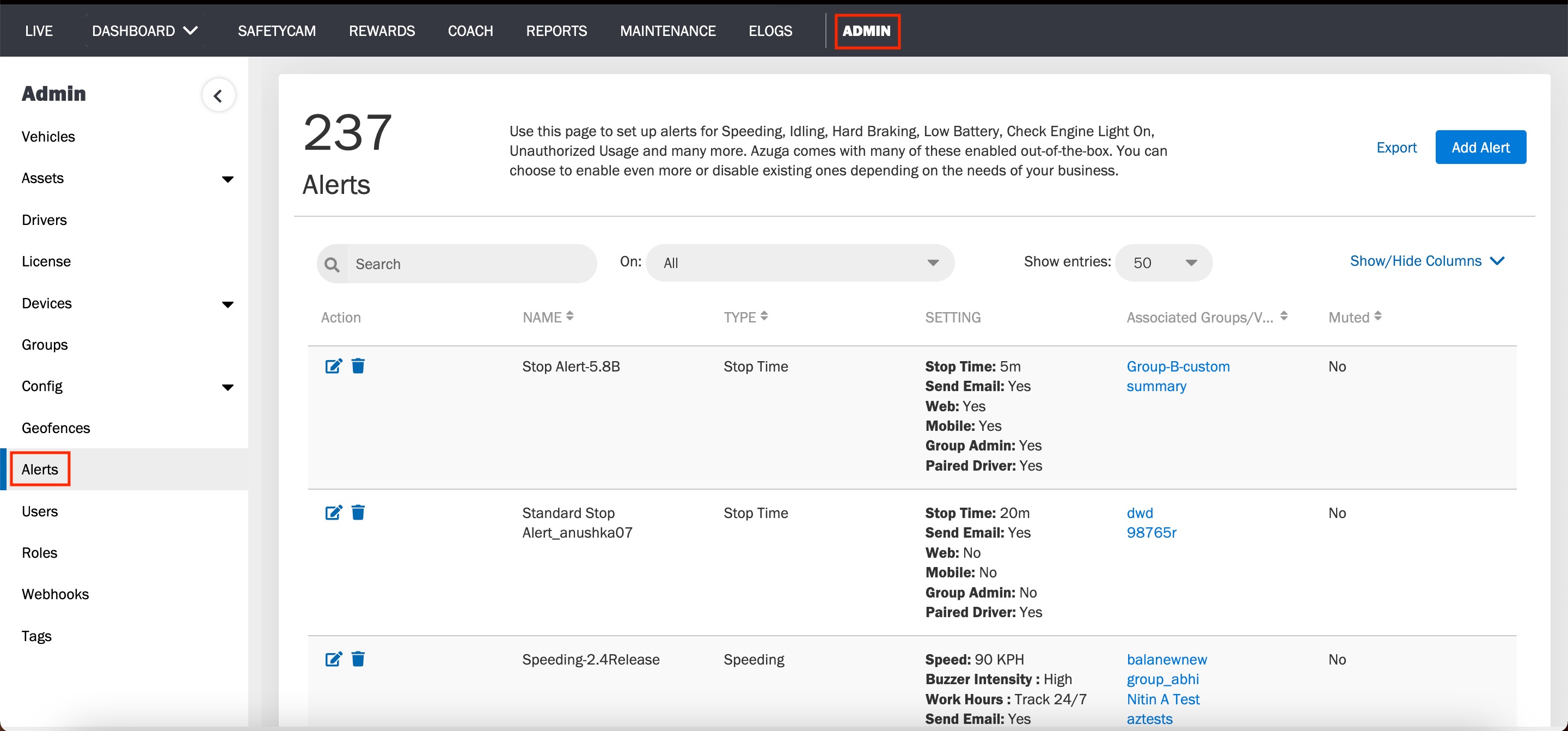
Task: Expand the Devices submenu
Action: [x=228, y=304]
